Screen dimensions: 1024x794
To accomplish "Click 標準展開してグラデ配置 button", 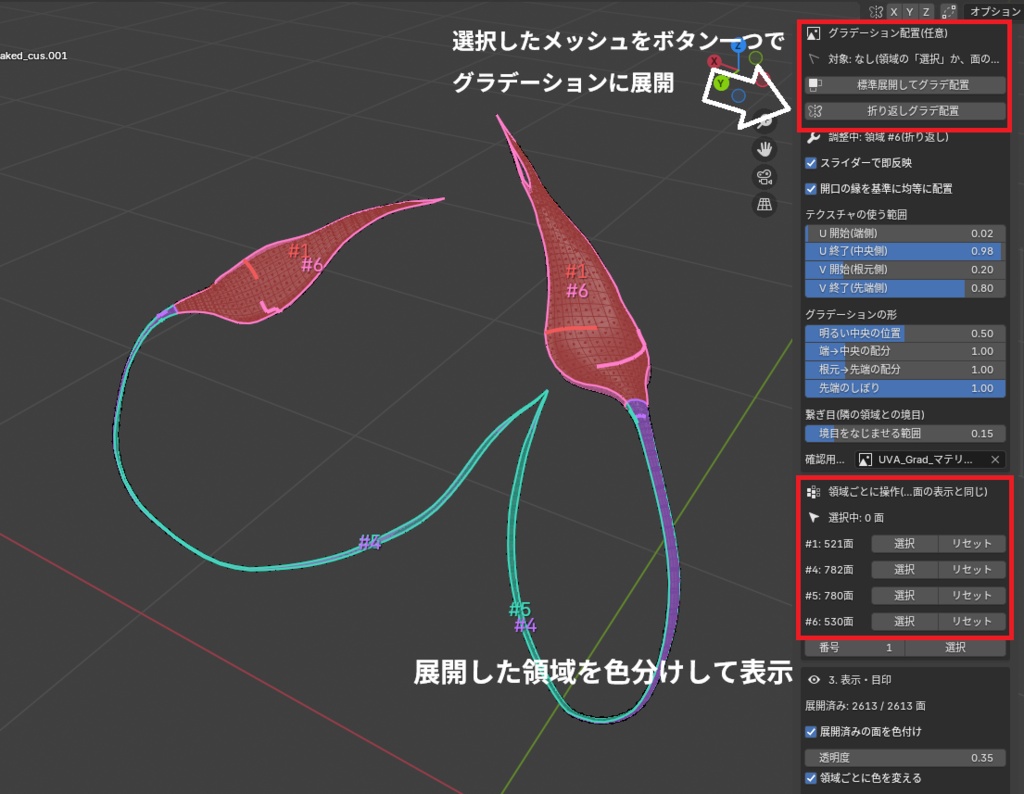I will [905, 85].
